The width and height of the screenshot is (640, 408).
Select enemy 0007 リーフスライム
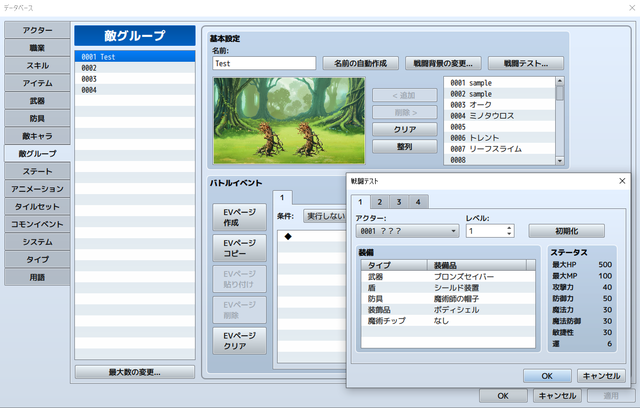[x=500, y=149]
